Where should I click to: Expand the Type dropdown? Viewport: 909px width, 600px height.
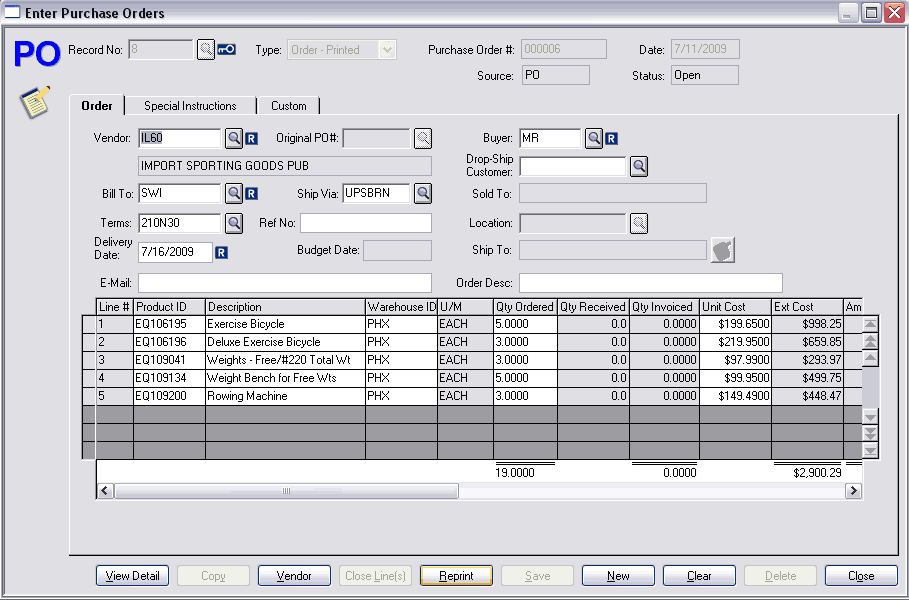point(388,50)
